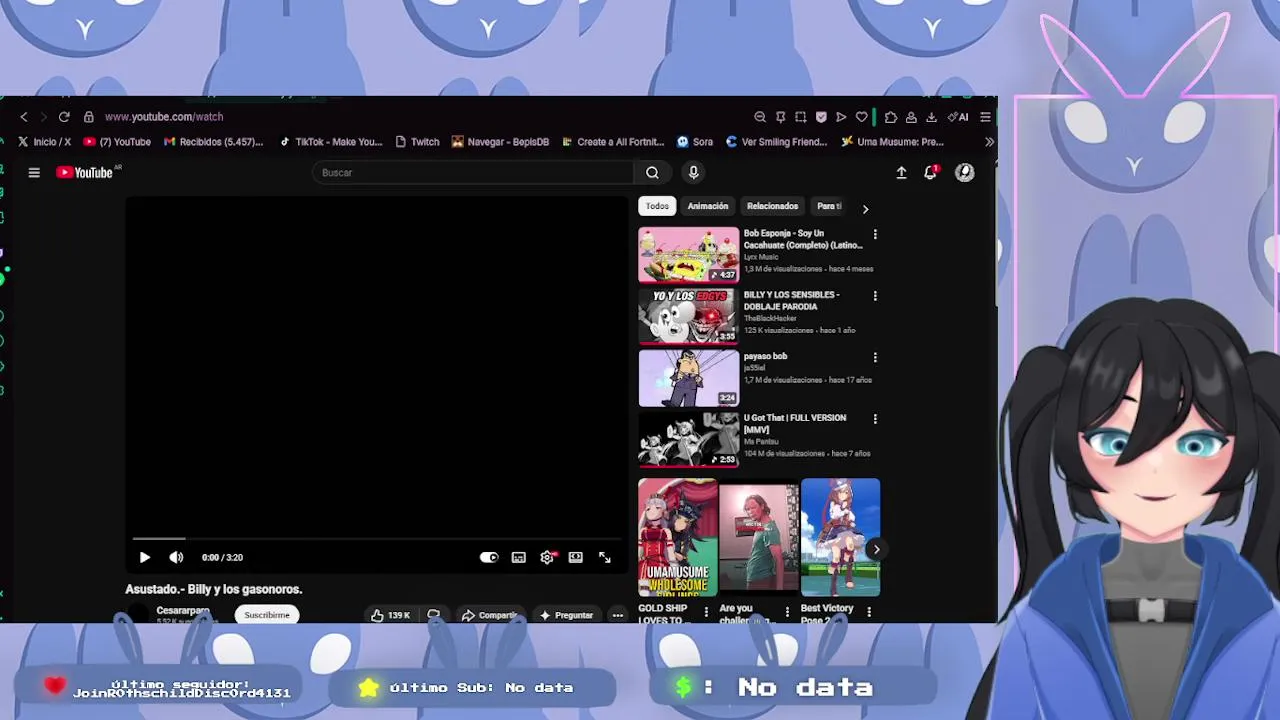The height and width of the screenshot is (720, 1280).
Task: Dislike the video with thumbs down
Action: [x=433, y=615]
